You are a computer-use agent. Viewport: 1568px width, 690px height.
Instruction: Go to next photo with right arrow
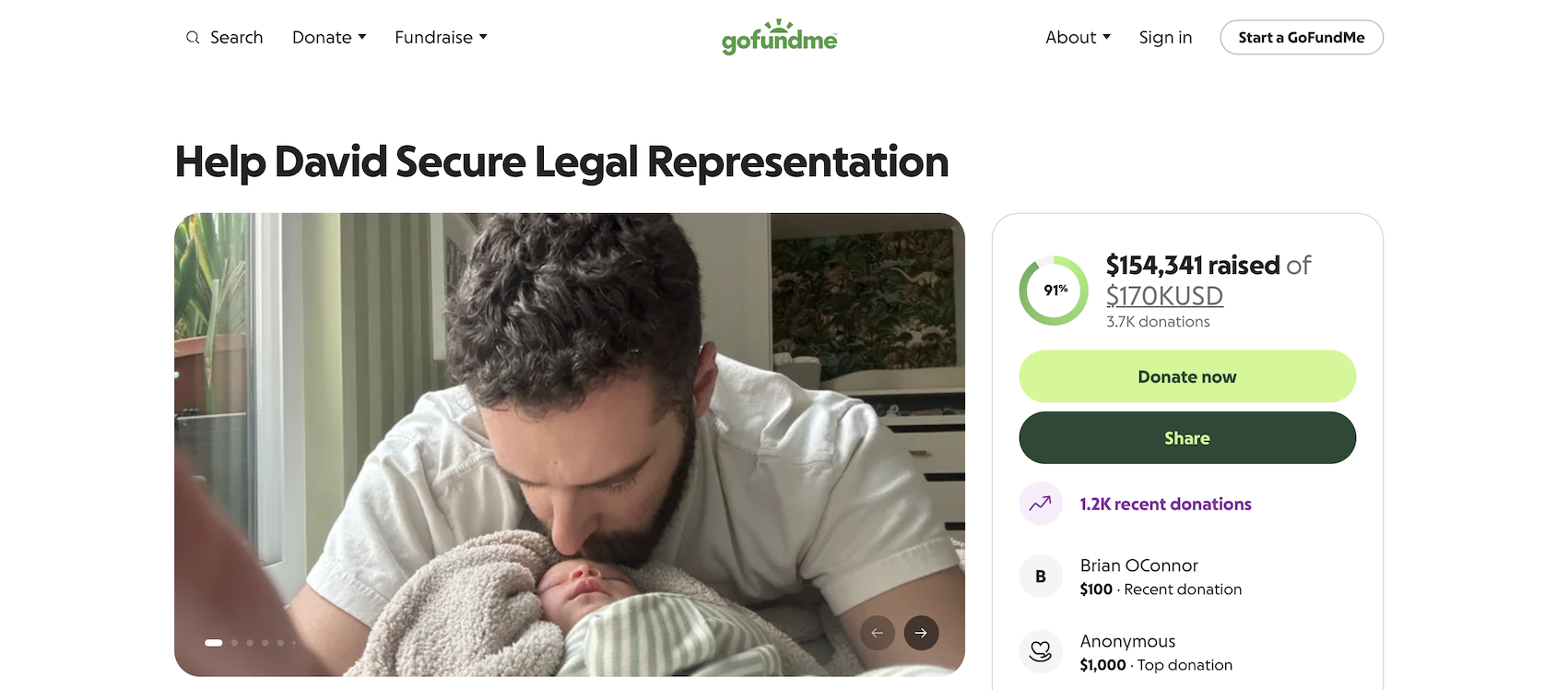(x=921, y=633)
